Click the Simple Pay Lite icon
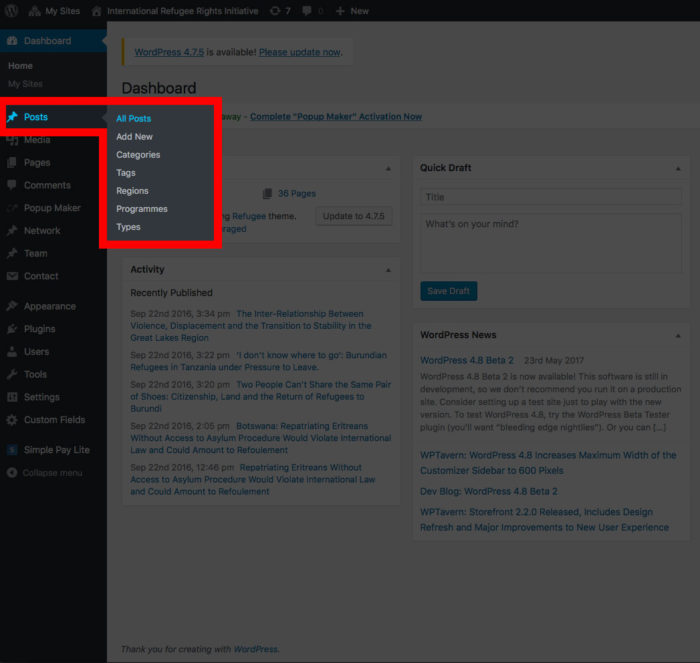Viewport: 700px width, 663px height. pos(12,450)
